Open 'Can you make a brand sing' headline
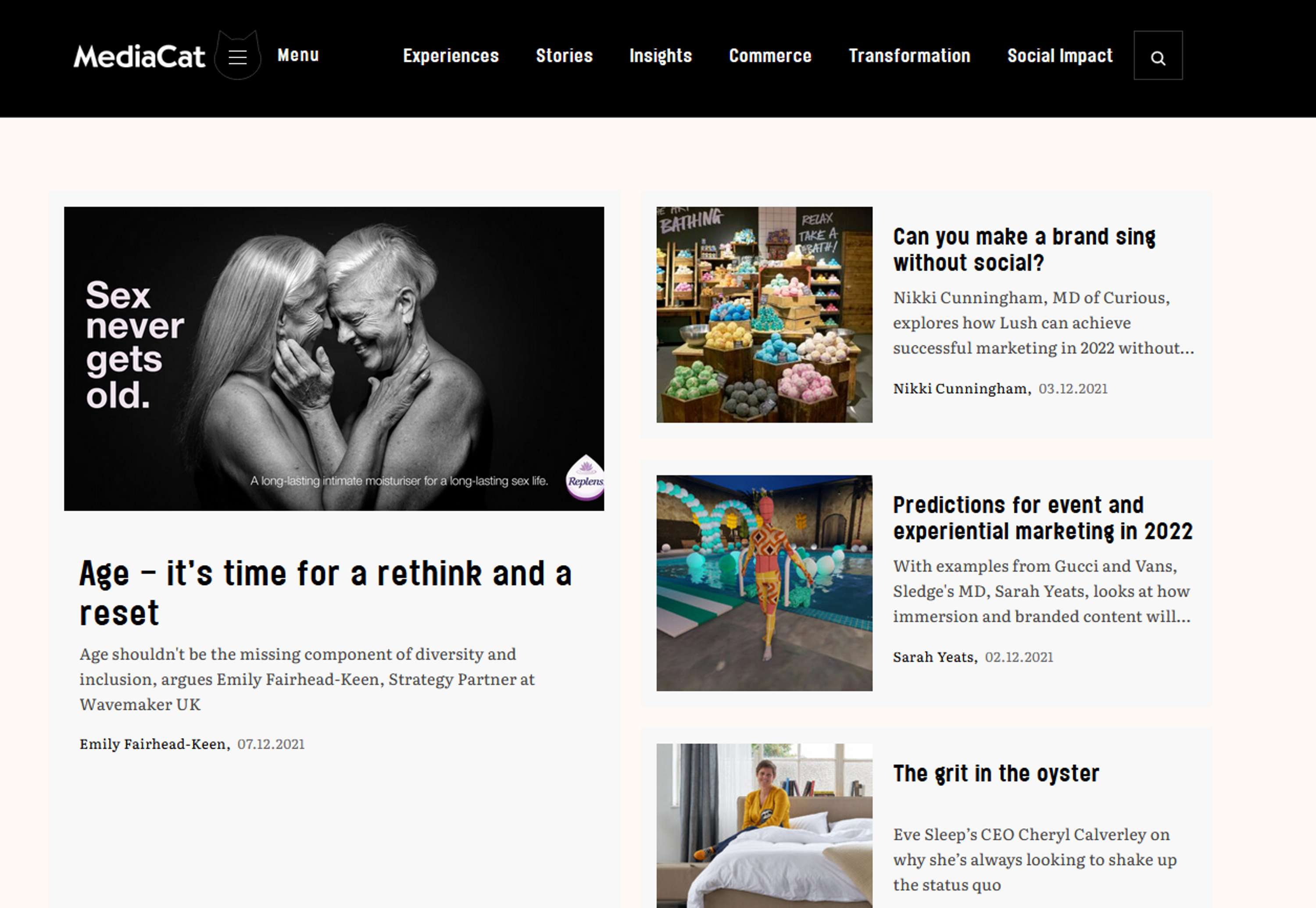1316x908 pixels. 1024,249
